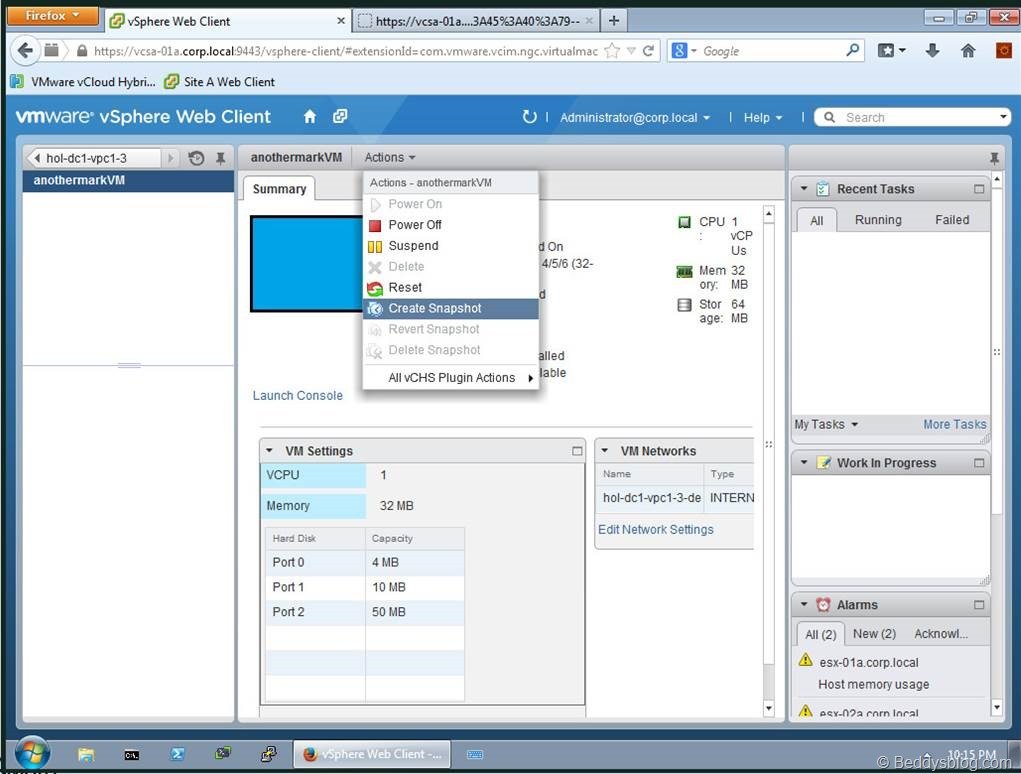
Task: Switch to the vSphere Web Client browser tab
Action: click(x=228, y=21)
